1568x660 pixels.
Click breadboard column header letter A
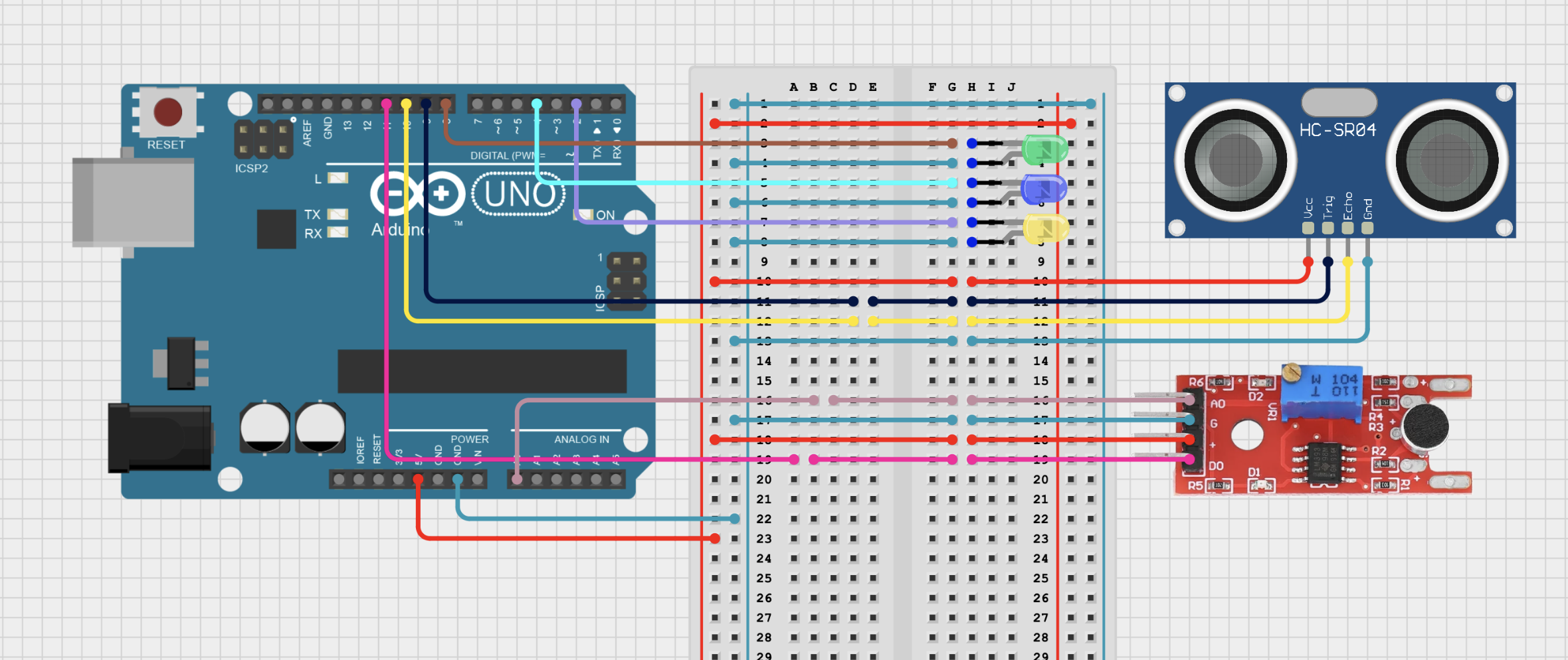(793, 87)
